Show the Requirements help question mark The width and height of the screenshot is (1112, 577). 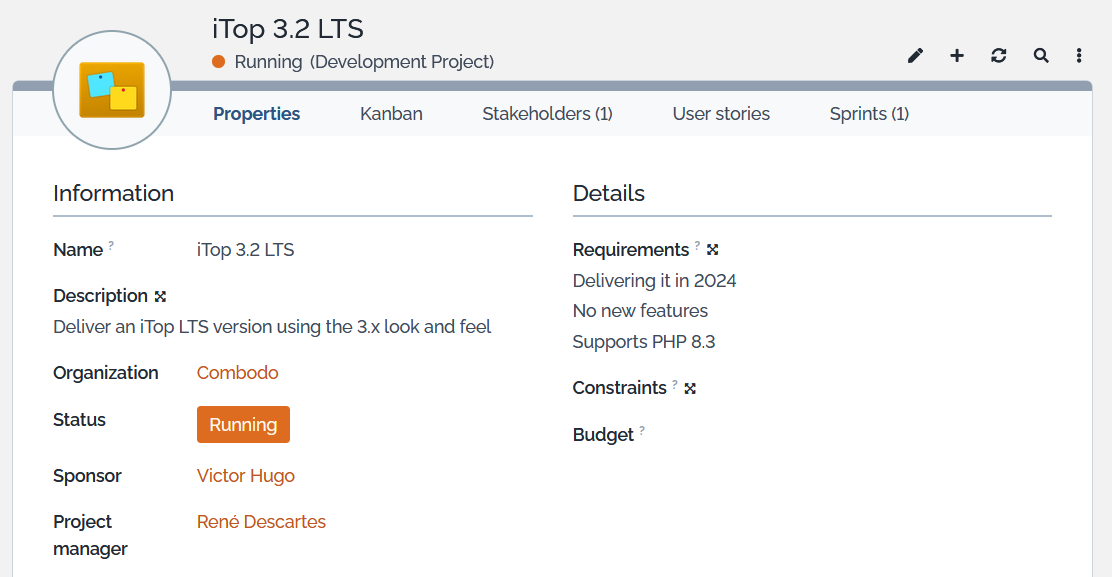697,246
